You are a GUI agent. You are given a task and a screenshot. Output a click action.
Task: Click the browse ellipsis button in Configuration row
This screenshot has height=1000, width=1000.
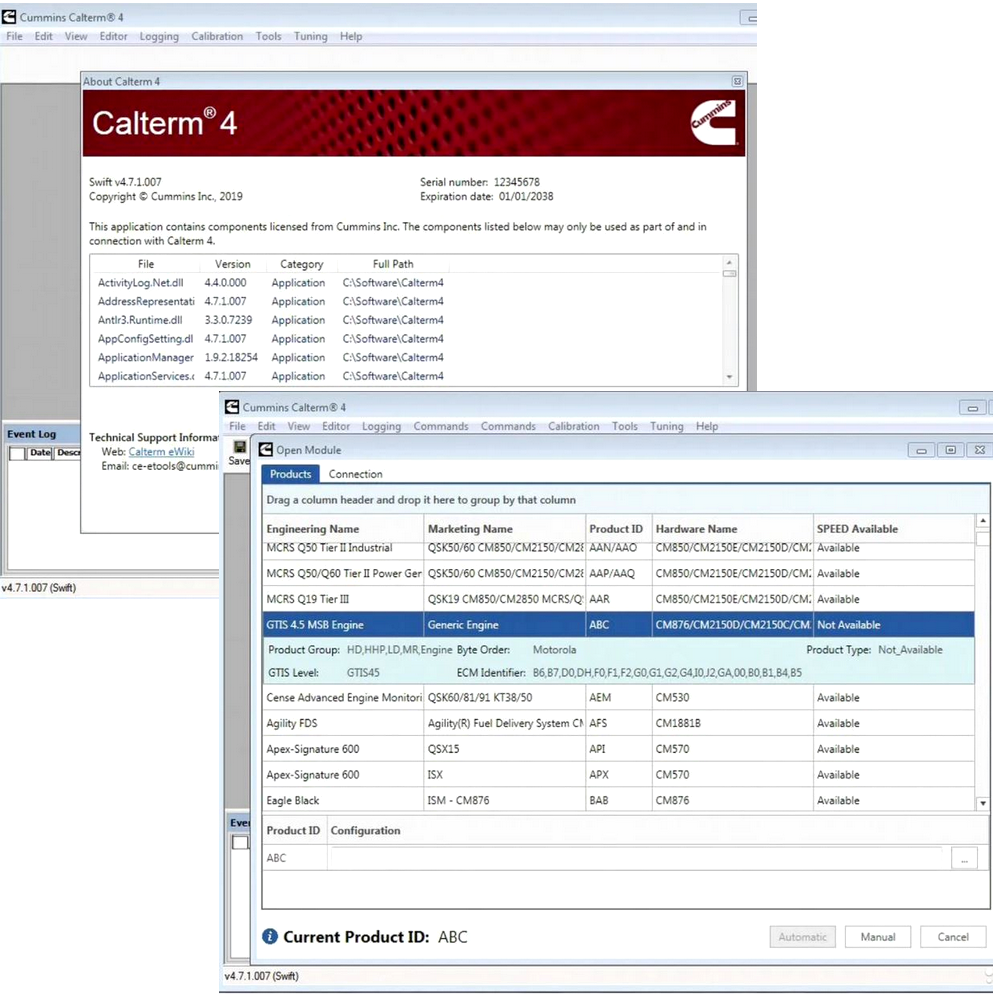click(x=964, y=858)
